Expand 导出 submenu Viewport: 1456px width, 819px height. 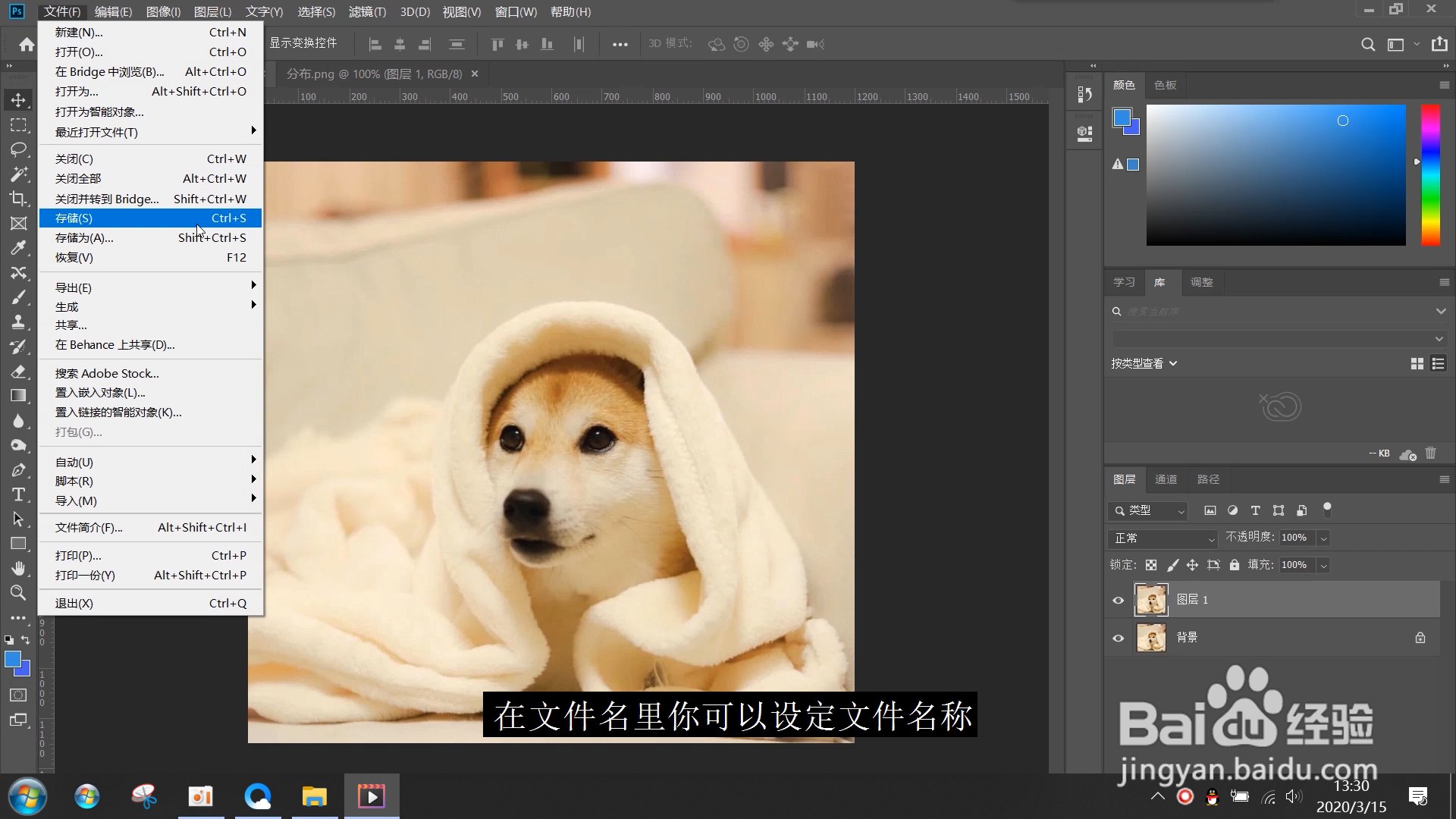point(151,287)
